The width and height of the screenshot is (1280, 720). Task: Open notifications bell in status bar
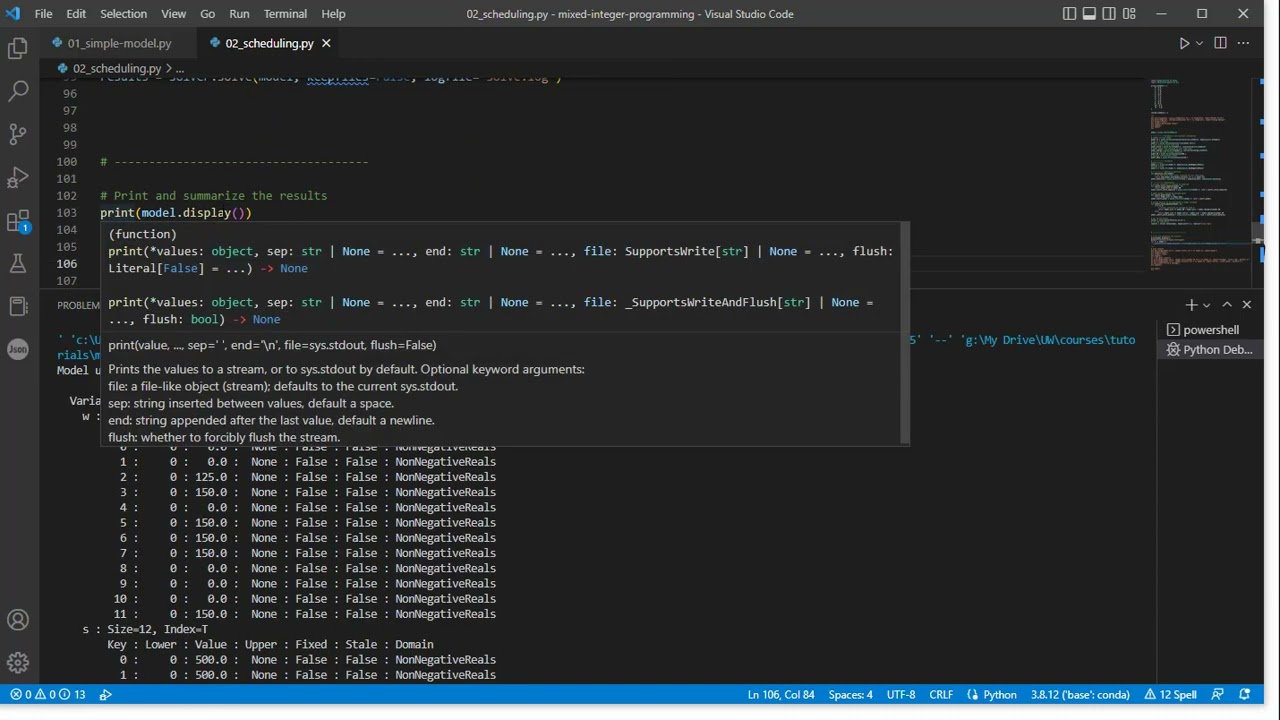pos(1245,694)
